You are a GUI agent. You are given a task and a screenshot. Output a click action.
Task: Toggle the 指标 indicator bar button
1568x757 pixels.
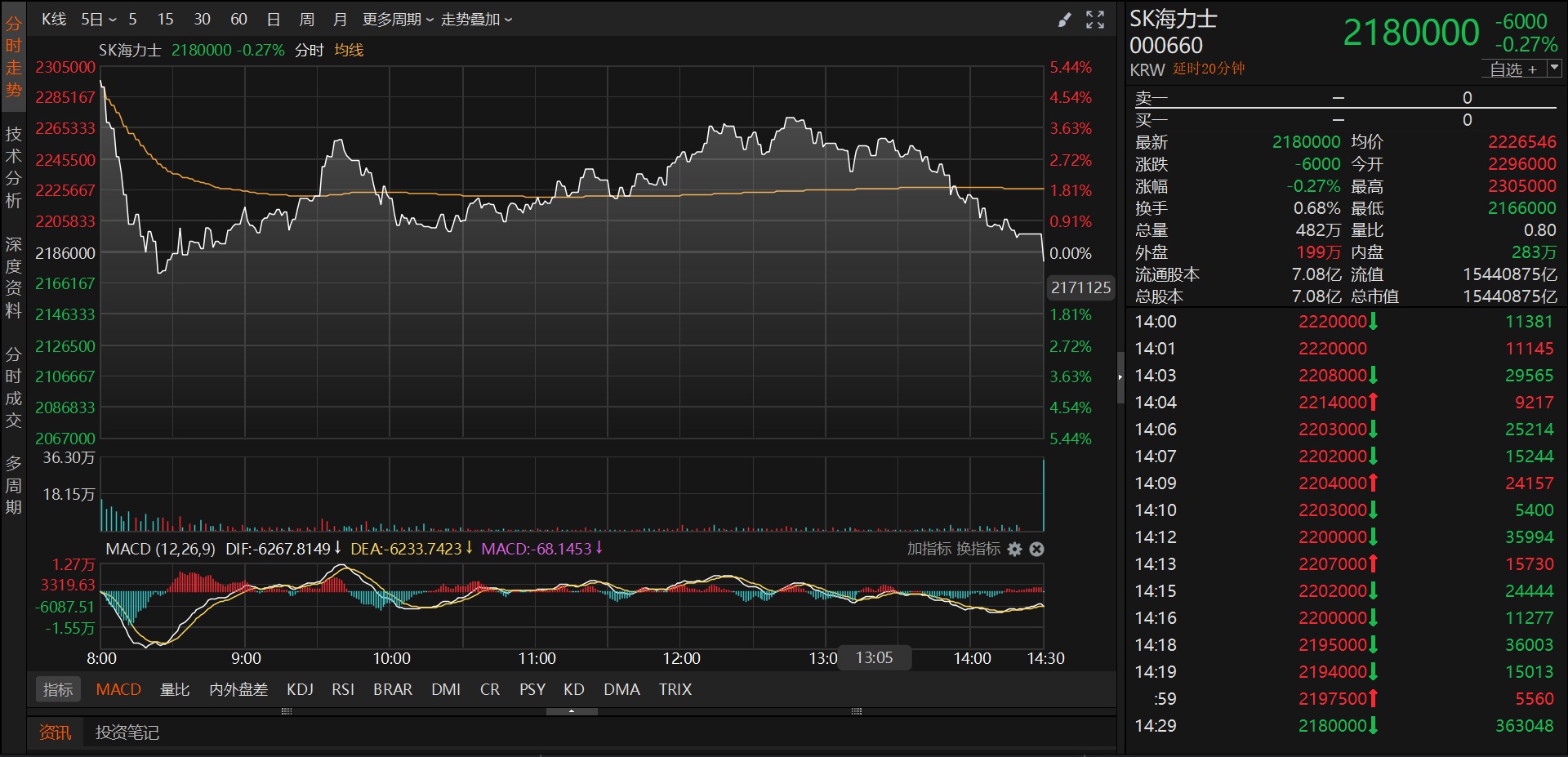(58, 689)
